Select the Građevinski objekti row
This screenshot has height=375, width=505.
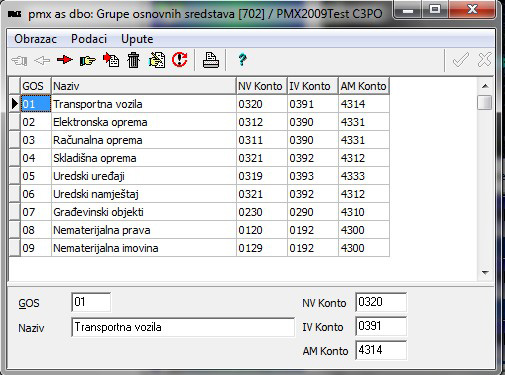(x=199, y=212)
